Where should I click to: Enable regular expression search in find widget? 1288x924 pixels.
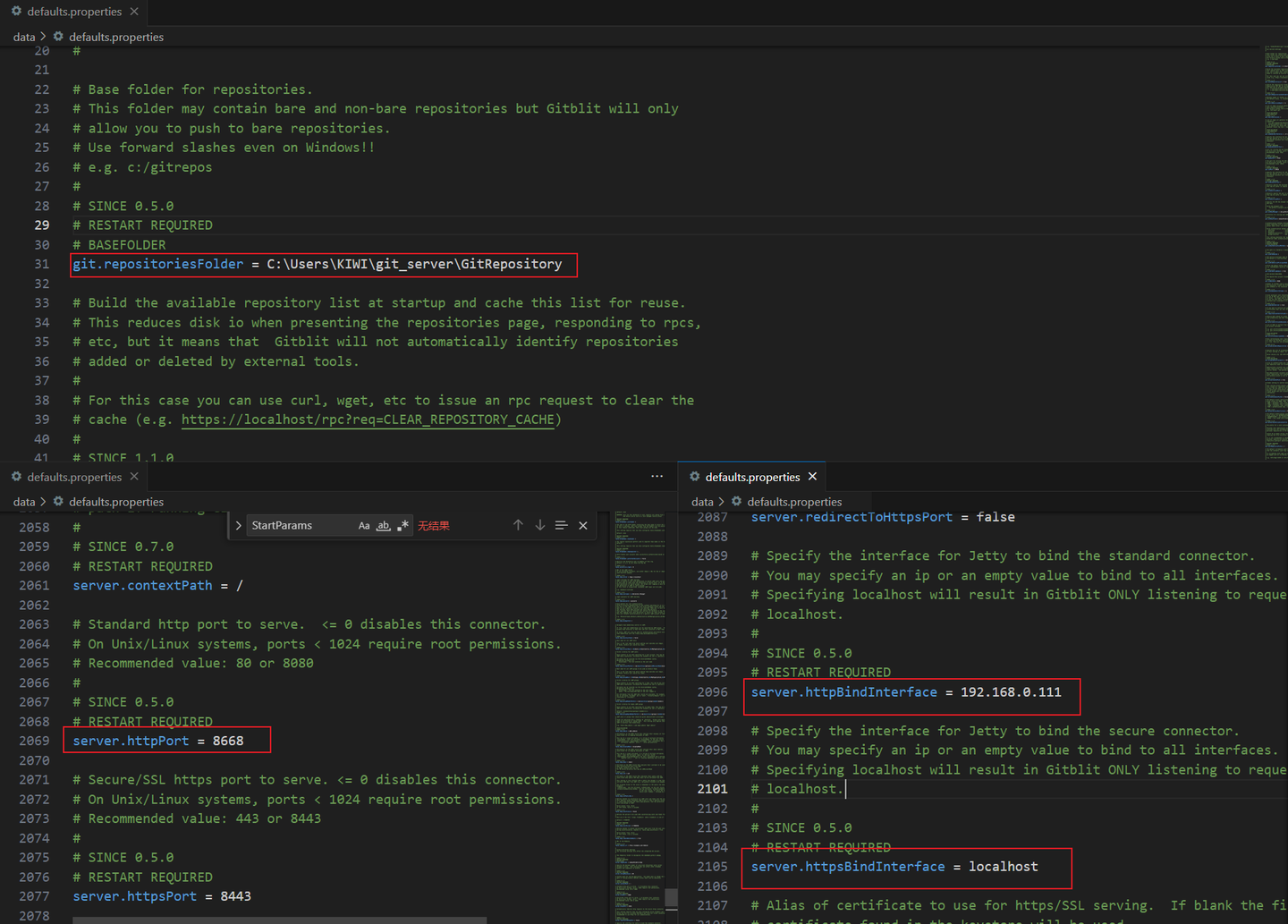click(x=402, y=526)
